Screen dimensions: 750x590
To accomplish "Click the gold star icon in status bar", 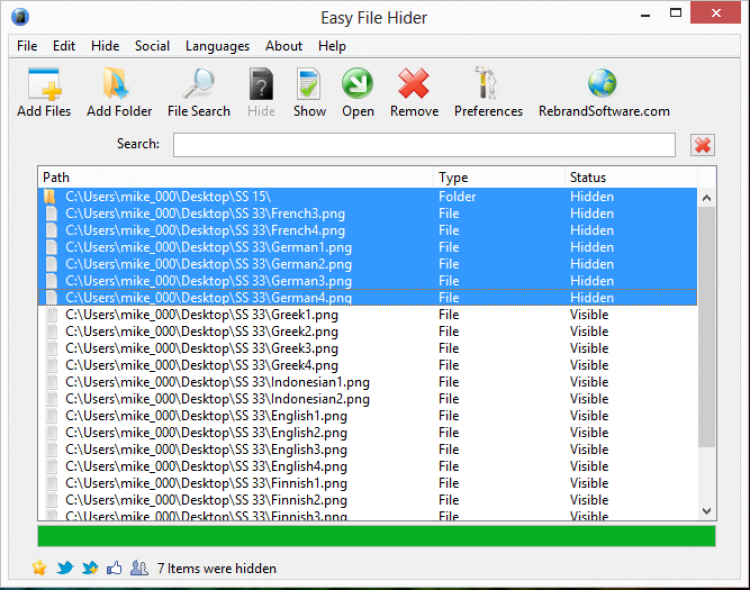I will pyautogui.click(x=40, y=568).
